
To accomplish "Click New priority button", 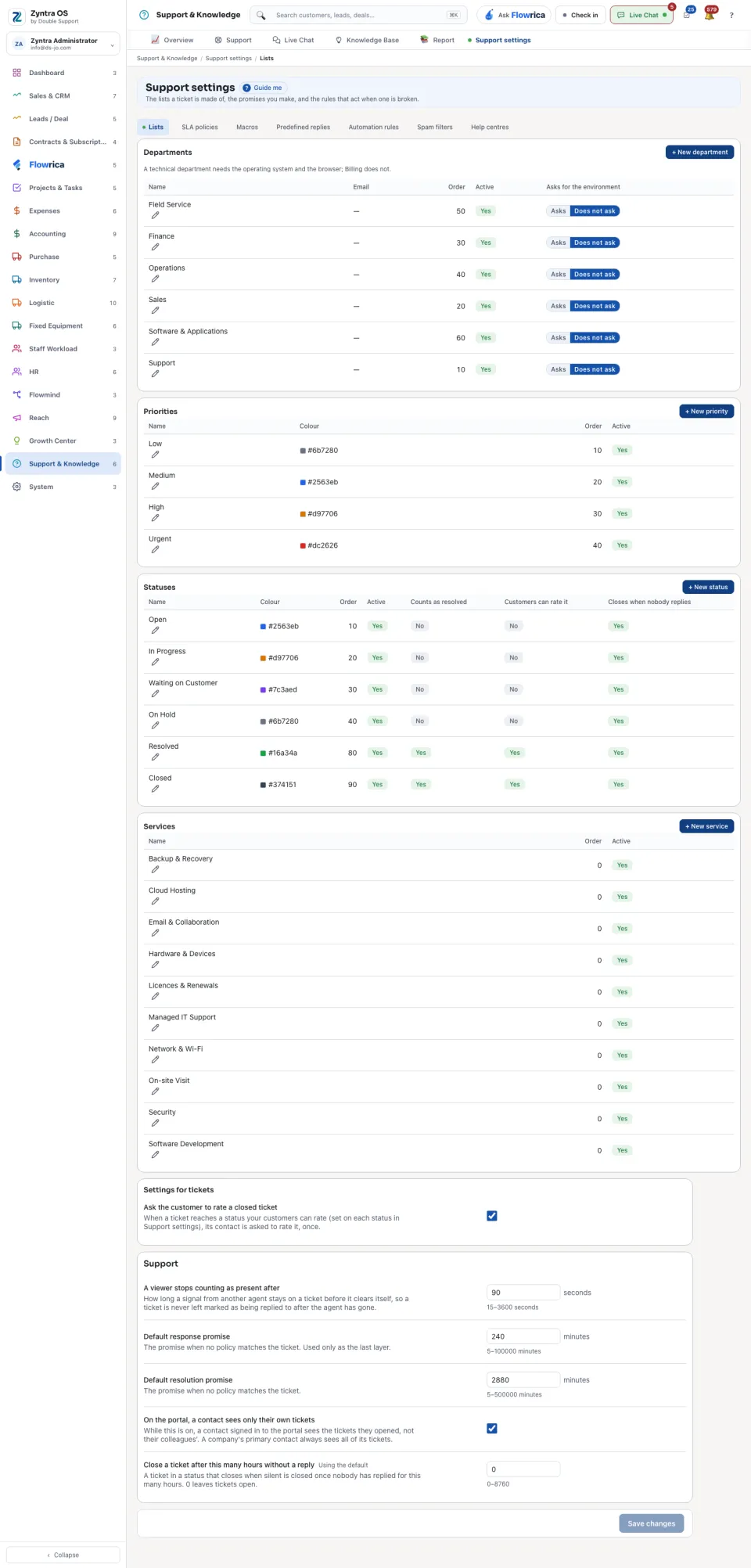I will coord(706,412).
